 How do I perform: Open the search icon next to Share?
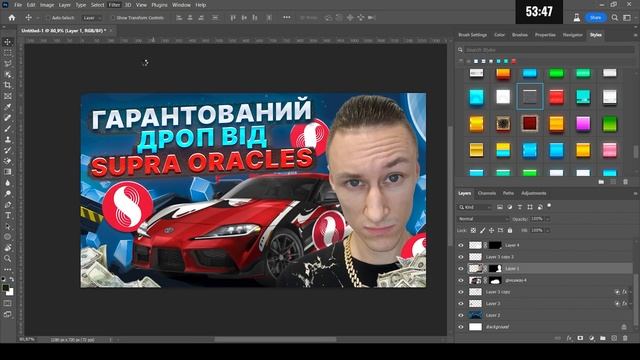click(615, 18)
